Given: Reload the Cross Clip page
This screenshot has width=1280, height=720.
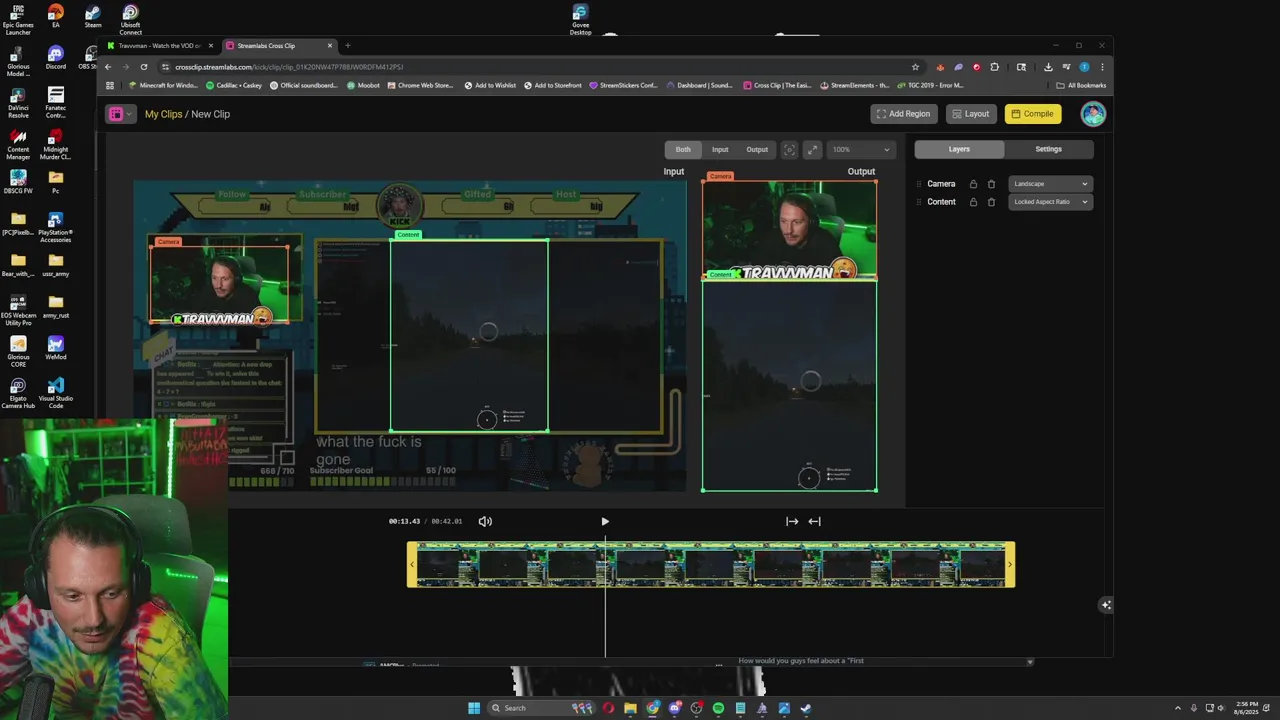Looking at the screenshot, I should click(x=144, y=67).
